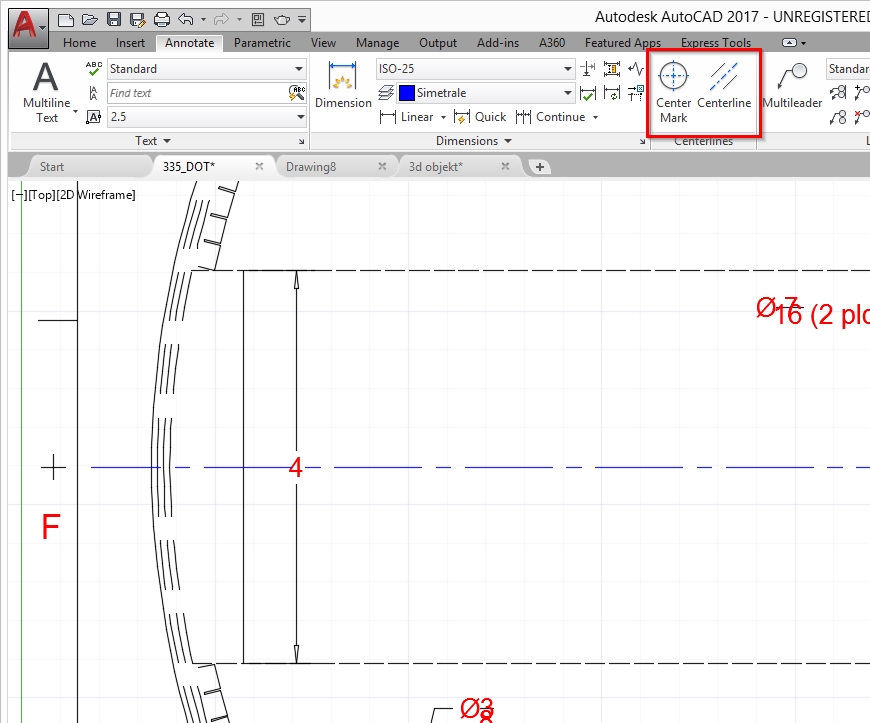Click the Save As icon in quick access
Image resolution: width=870 pixels, height=723 pixels.
coord(136,19)
